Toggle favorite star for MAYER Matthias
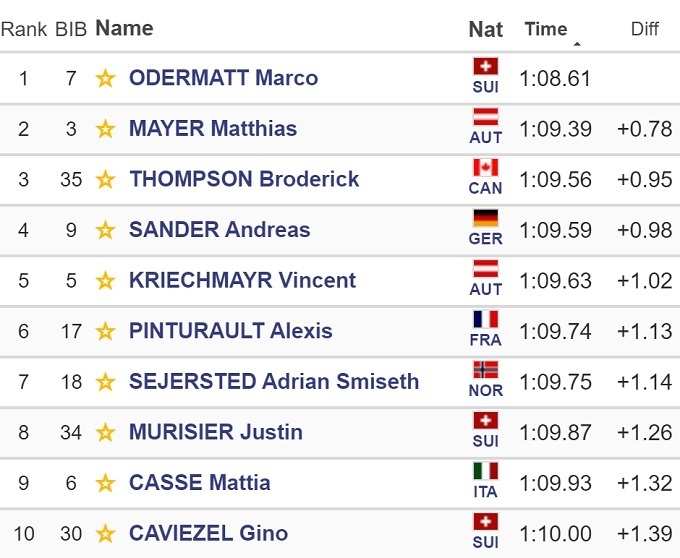This screenshot has width=680, height=558. pos(105,129)
